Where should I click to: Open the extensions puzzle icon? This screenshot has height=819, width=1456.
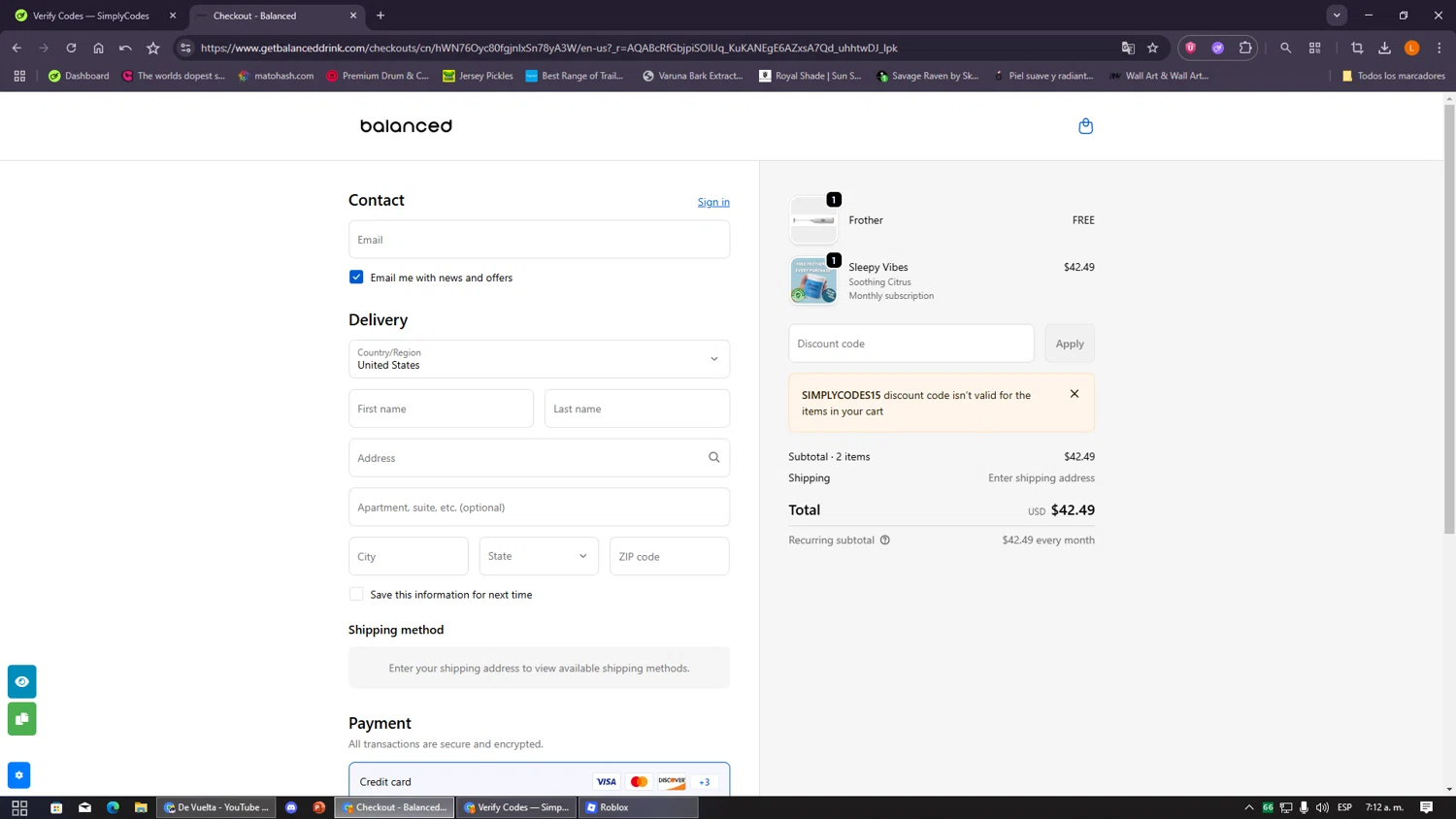point(1245,48)
